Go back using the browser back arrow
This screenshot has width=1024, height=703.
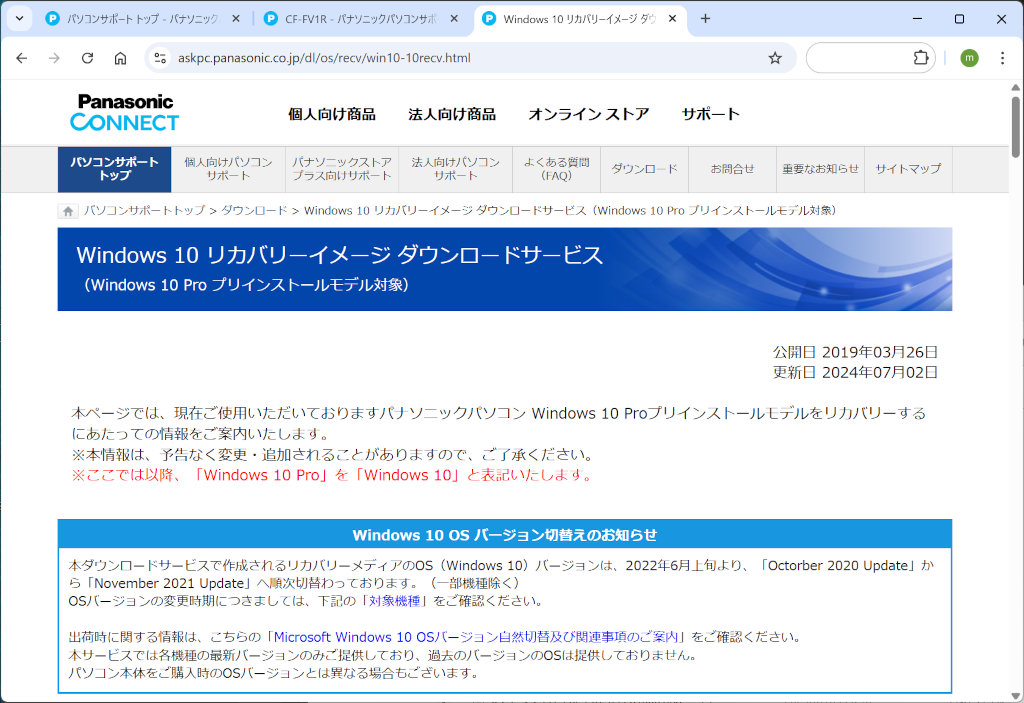point(22,58)
